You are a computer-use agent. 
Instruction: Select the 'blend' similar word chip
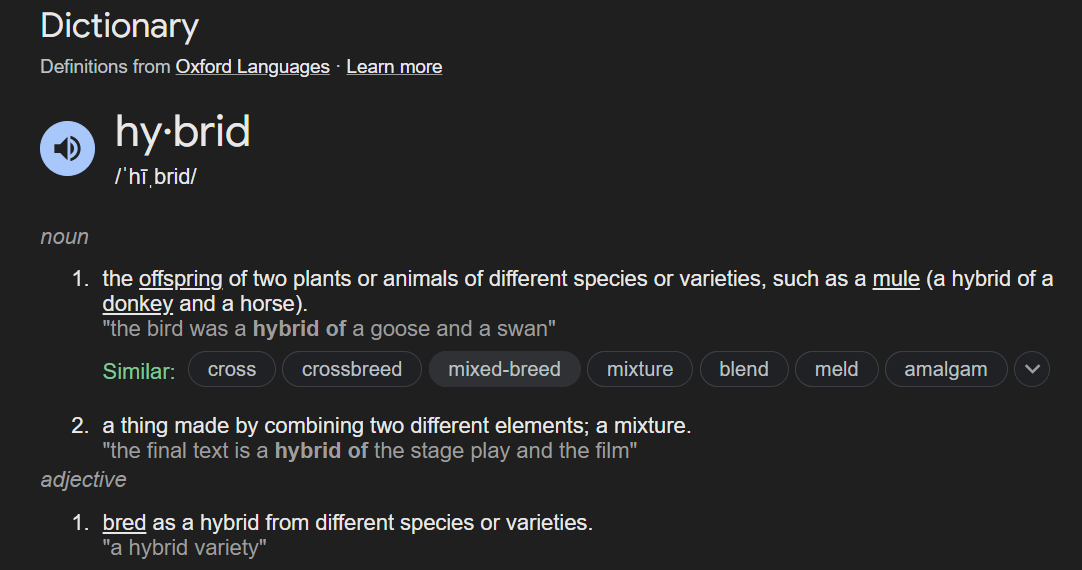744,369
